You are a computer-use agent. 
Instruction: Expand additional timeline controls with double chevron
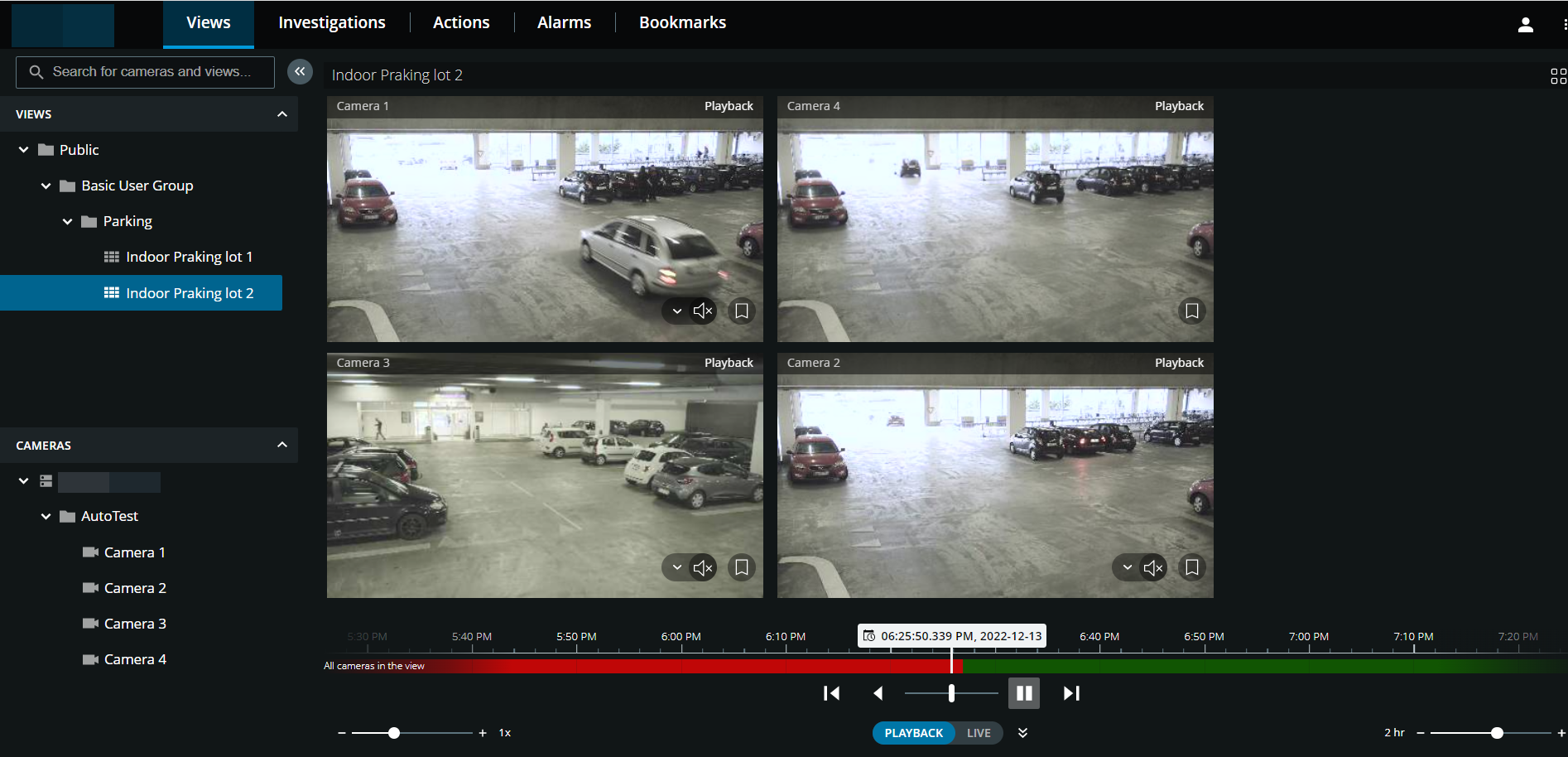(1022, 732)
